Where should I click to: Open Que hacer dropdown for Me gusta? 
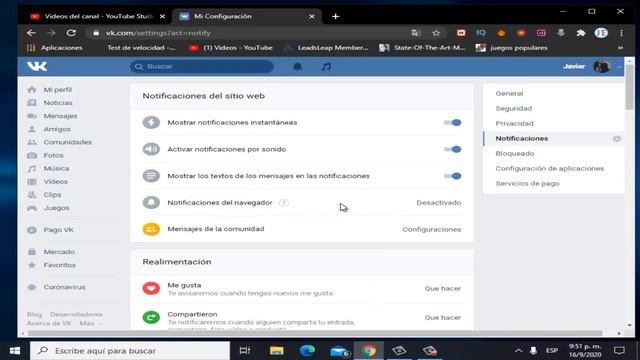(x=442, y=288)
